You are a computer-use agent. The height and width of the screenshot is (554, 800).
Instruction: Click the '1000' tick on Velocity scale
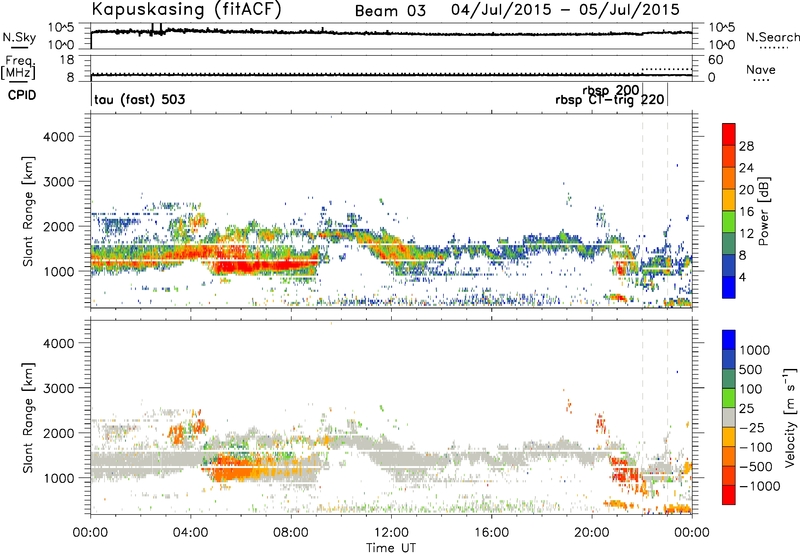754,350
